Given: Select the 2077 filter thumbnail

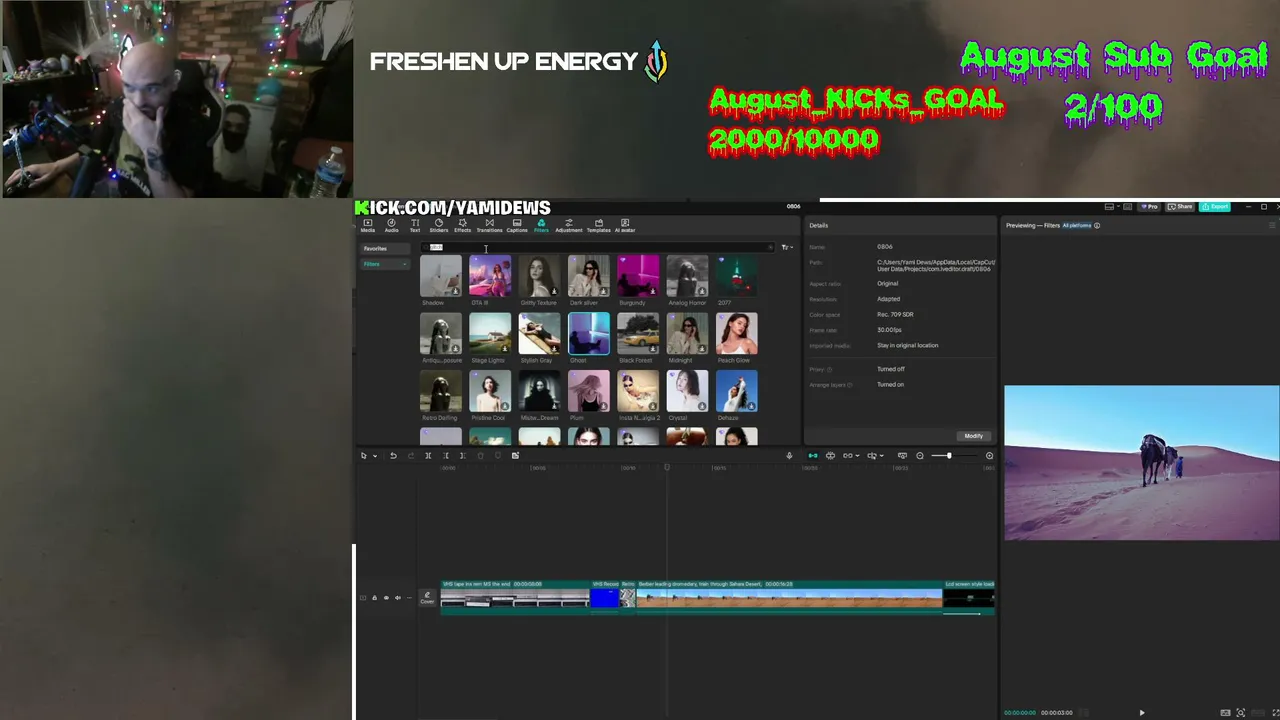Looking at the screenshot, I should [737, 275].
